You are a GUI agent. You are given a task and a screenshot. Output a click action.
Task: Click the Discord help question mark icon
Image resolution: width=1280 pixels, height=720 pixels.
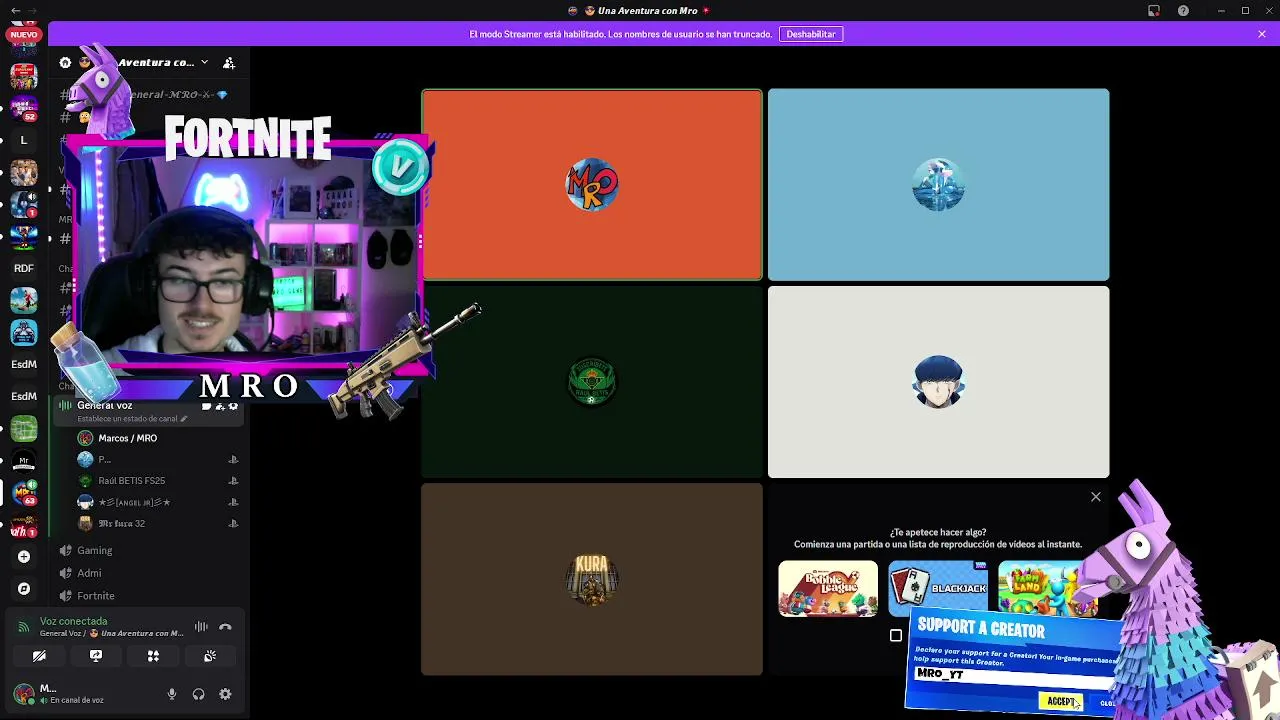coord(1184,11)
